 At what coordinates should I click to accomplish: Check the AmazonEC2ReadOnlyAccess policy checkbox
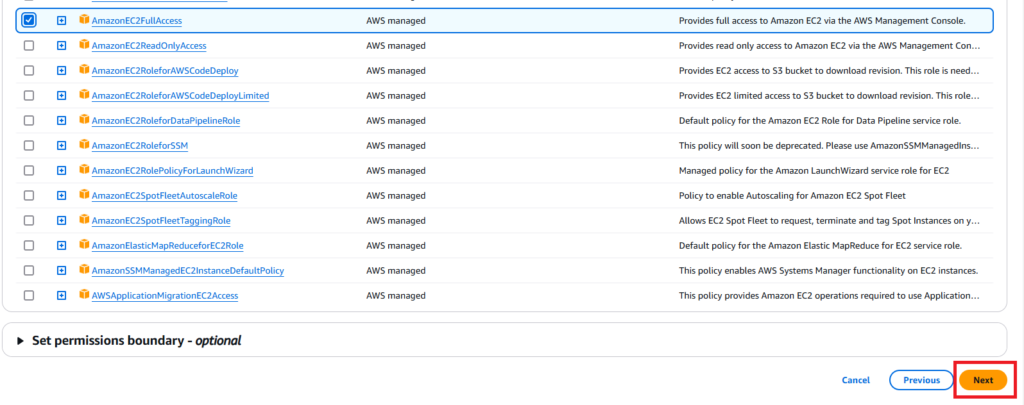point(29,46)
